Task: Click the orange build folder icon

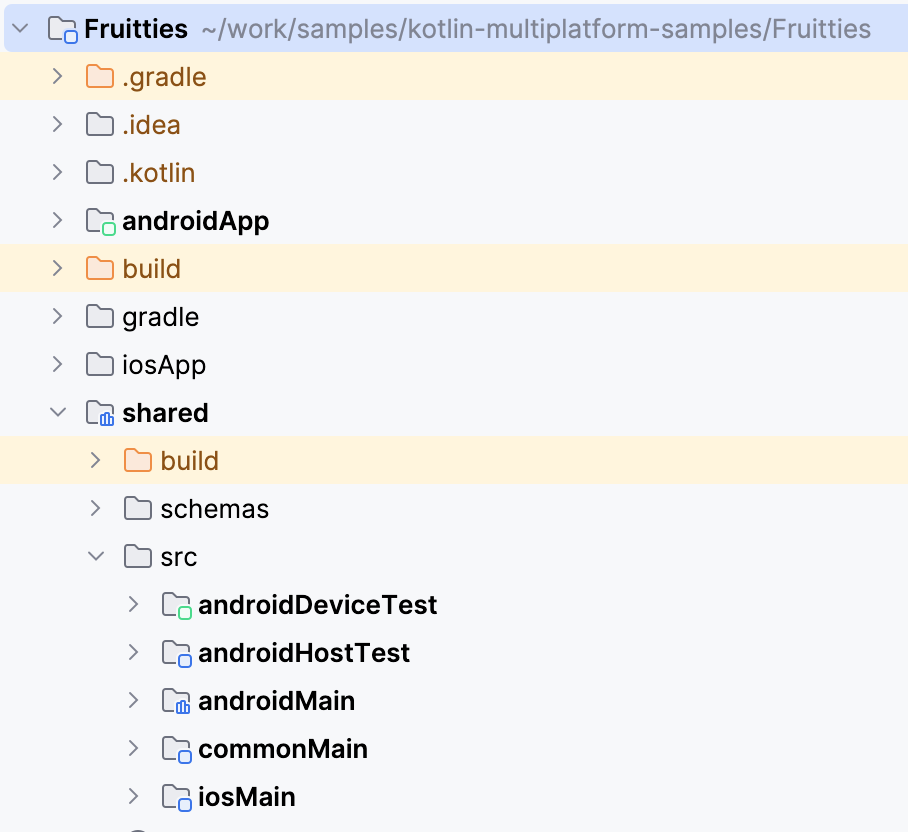Action: pos(100,268)
